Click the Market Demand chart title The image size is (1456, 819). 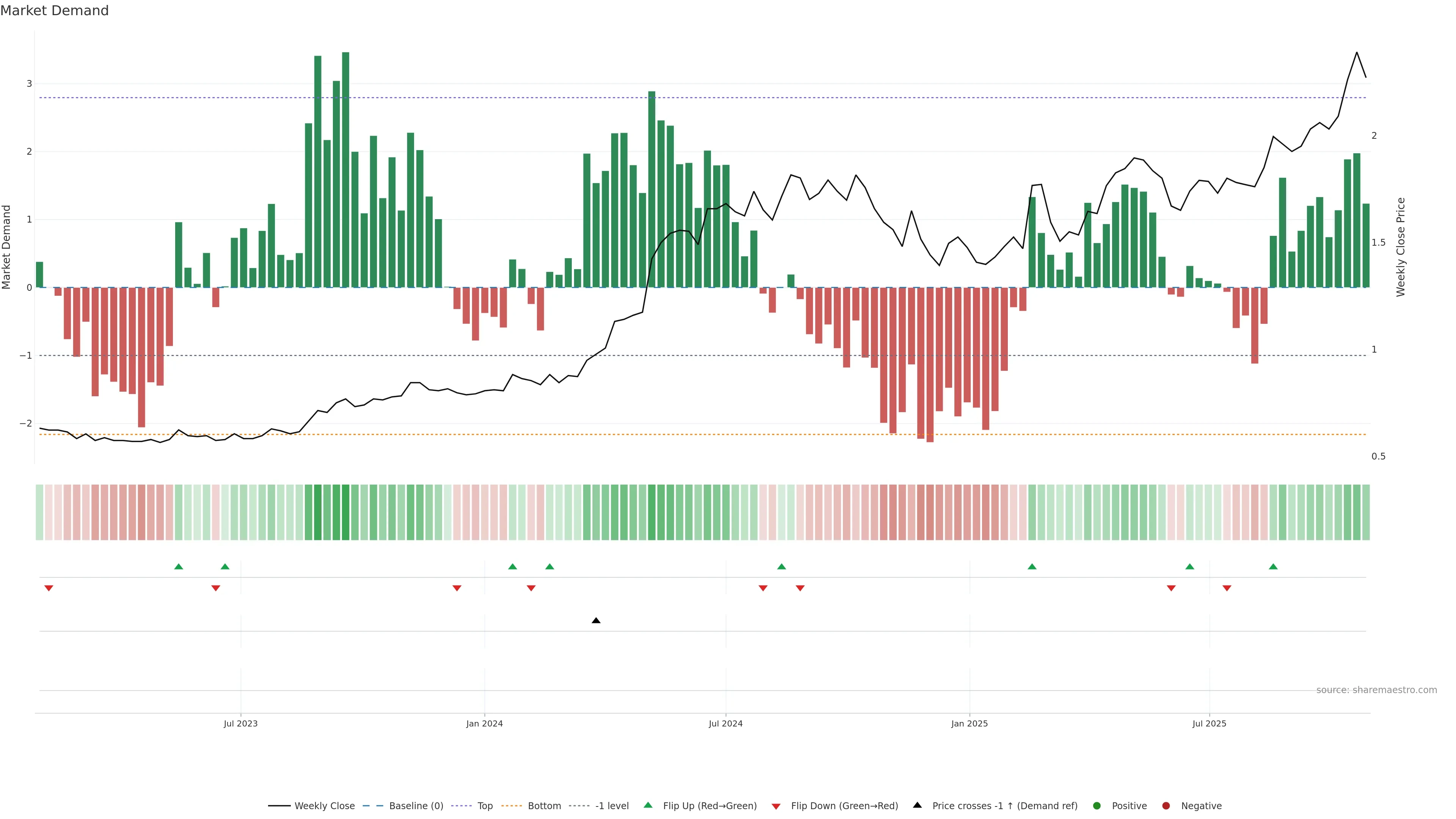[54, 11]
